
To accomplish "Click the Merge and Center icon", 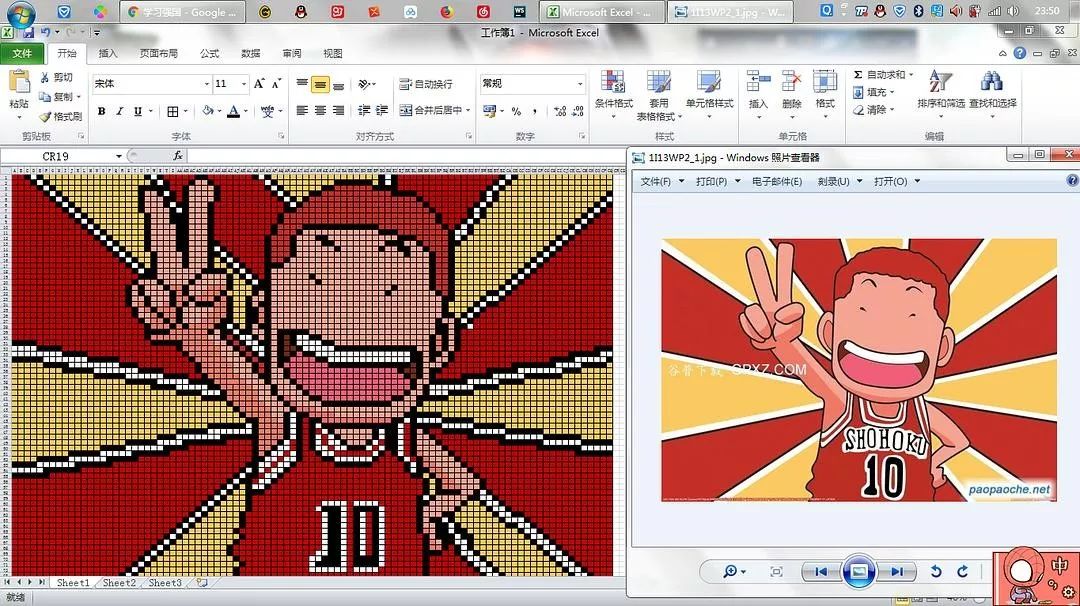I will pyautogui.click(x=406, y=110).
